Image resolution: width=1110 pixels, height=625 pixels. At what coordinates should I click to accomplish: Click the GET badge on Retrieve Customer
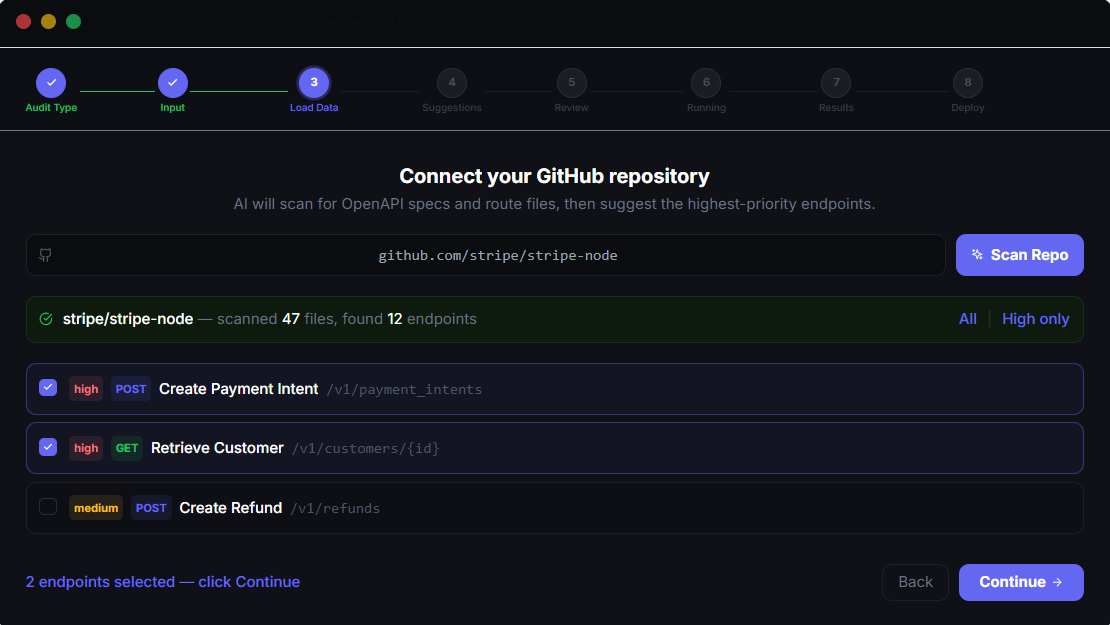click(127, 448)
